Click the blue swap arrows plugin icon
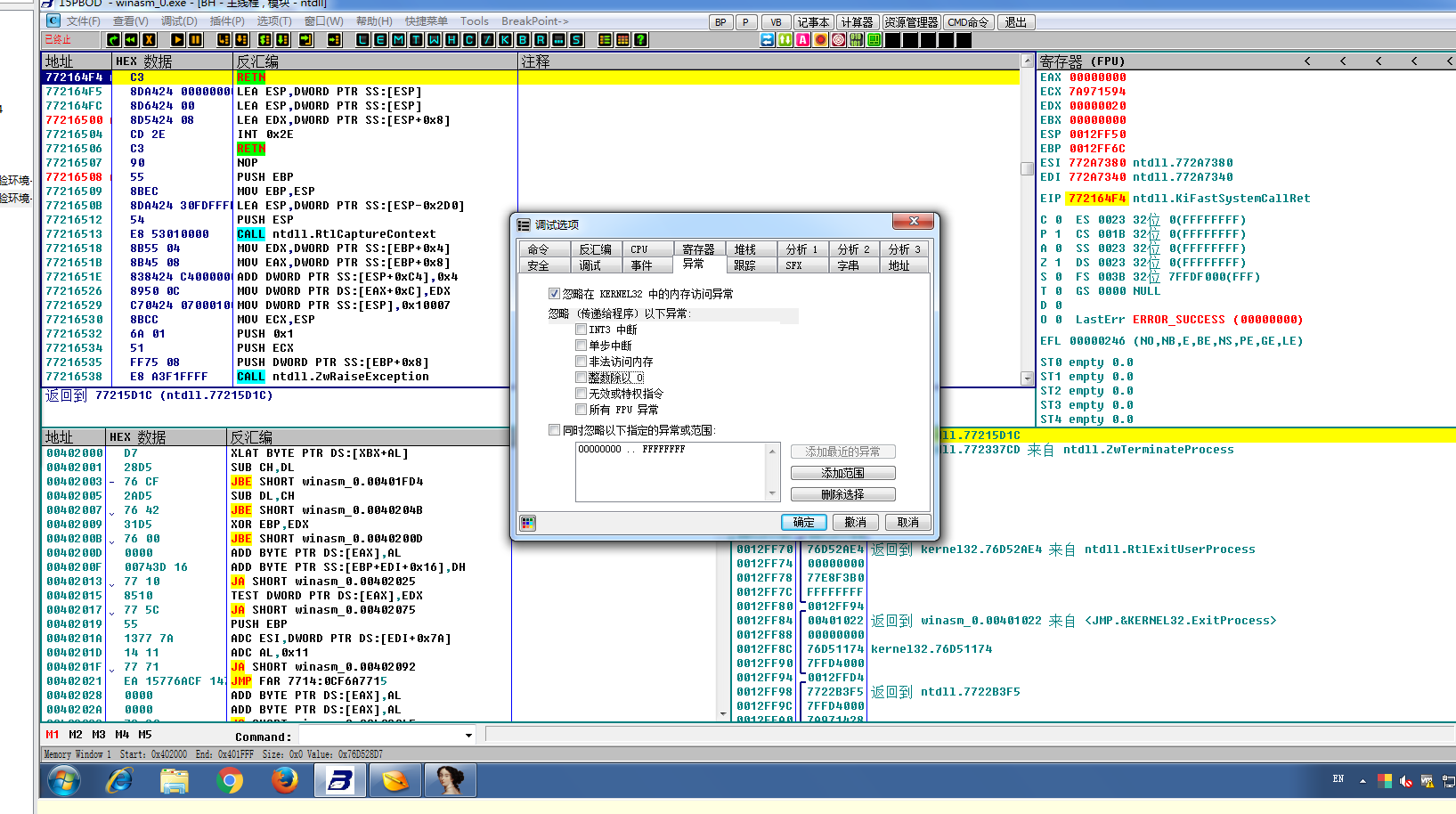Screen dimensions: 1456x814 pos(768,40)
